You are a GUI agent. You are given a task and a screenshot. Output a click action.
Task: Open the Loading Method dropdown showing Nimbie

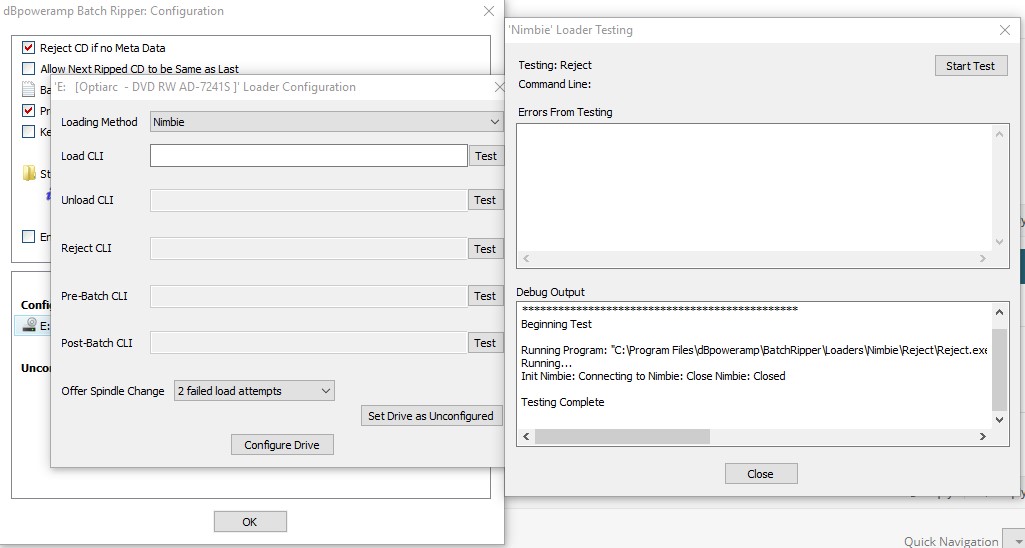(327, 122)
